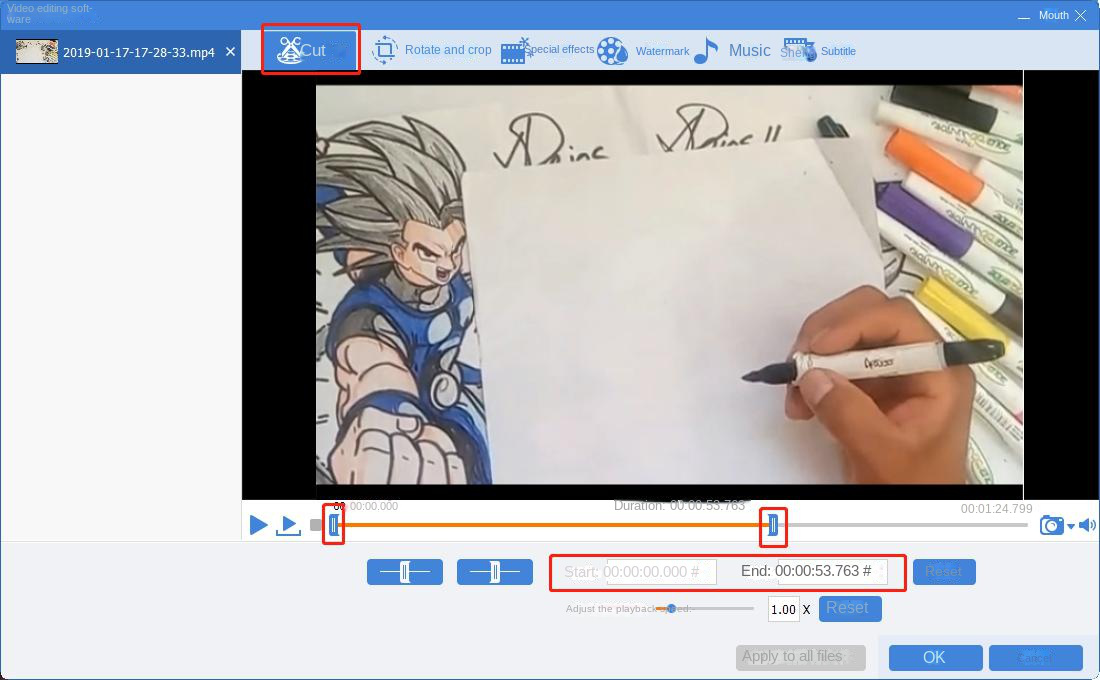Click the video preview frame
Viewport: 1100px width, 680px height.
pos(669,285)
